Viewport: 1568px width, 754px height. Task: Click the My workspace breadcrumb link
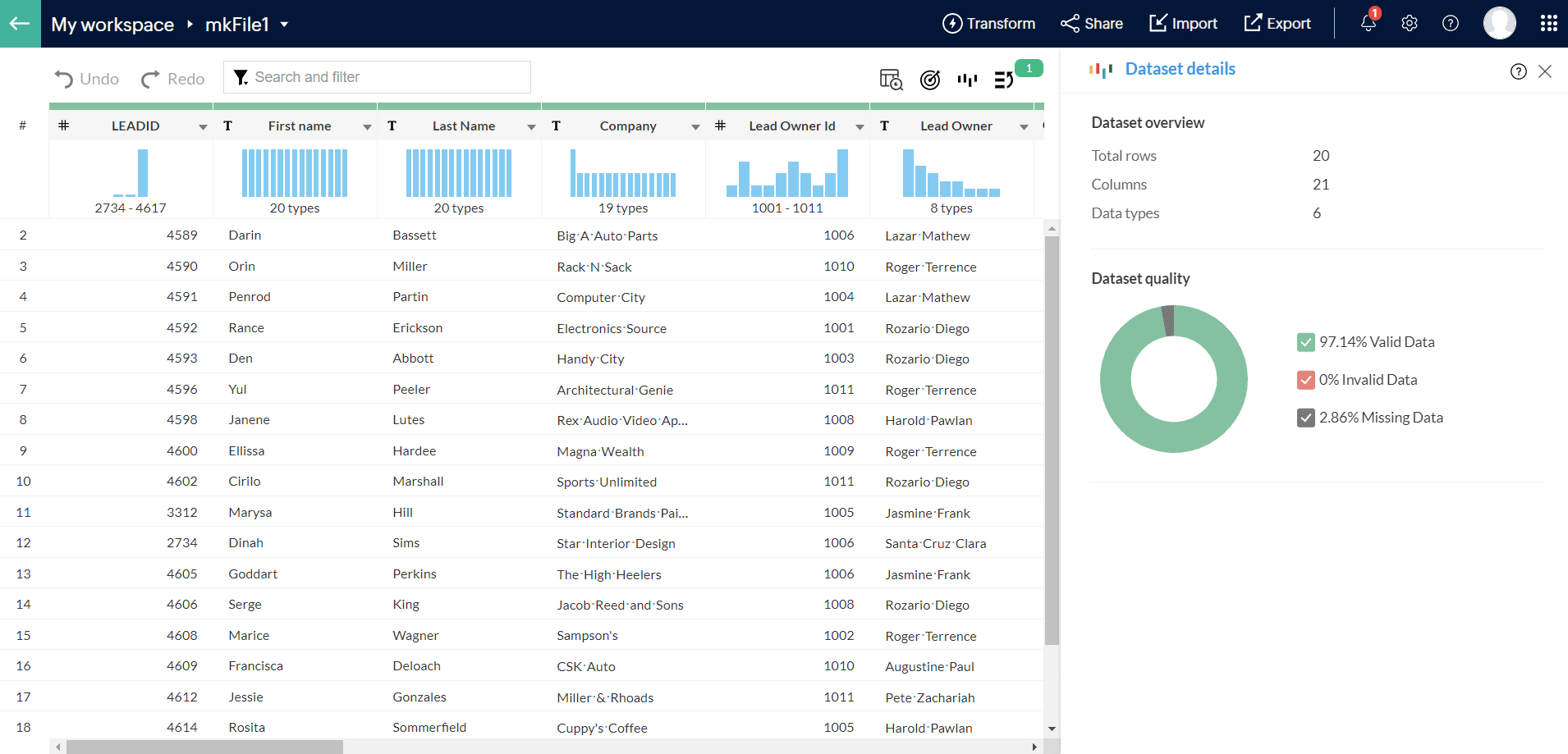[112, 25]
